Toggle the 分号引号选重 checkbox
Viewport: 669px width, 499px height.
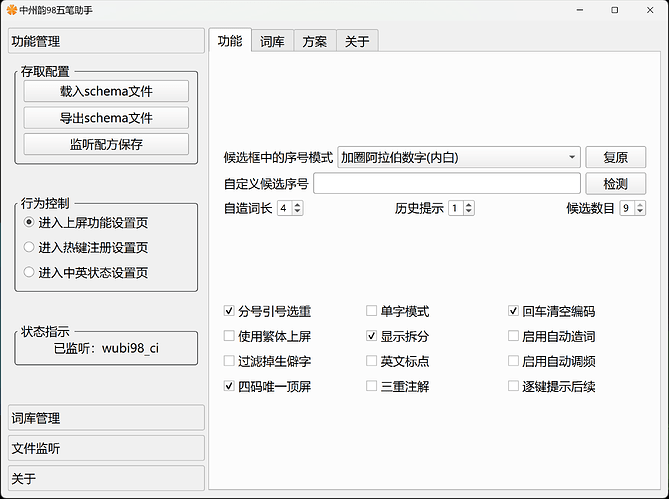230,312
